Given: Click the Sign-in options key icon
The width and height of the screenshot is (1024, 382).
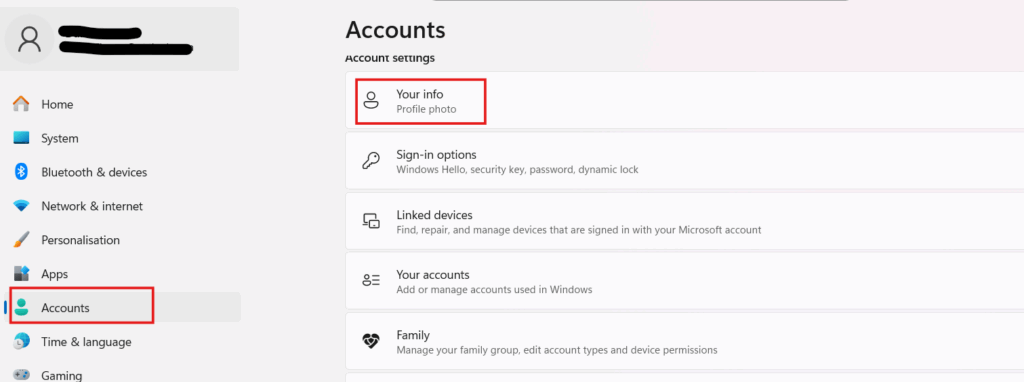Looking at the screenshot, I should tap(371, 161).
